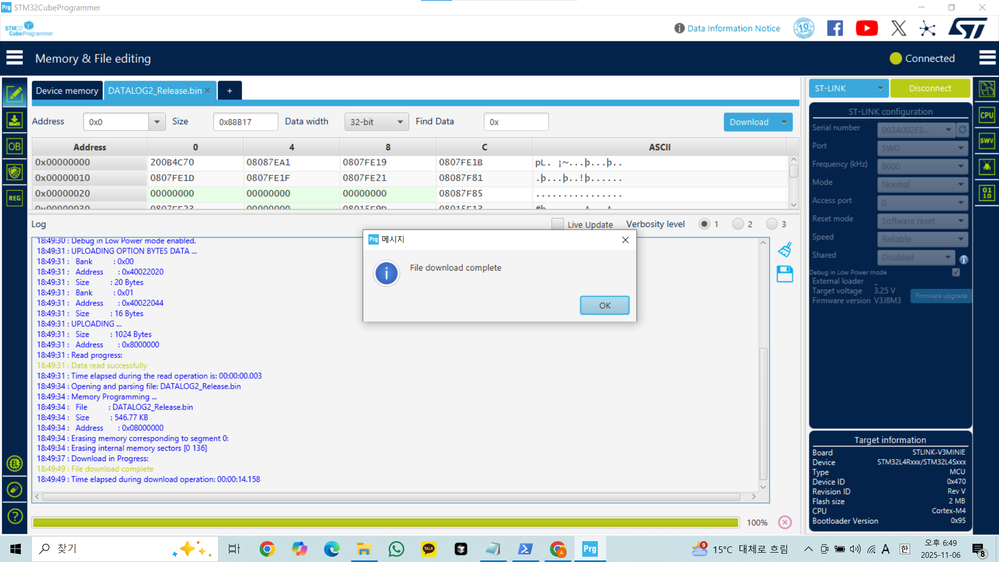Click the Download button
The width and height of the screenshot is (999, 562).
[749, 122]
